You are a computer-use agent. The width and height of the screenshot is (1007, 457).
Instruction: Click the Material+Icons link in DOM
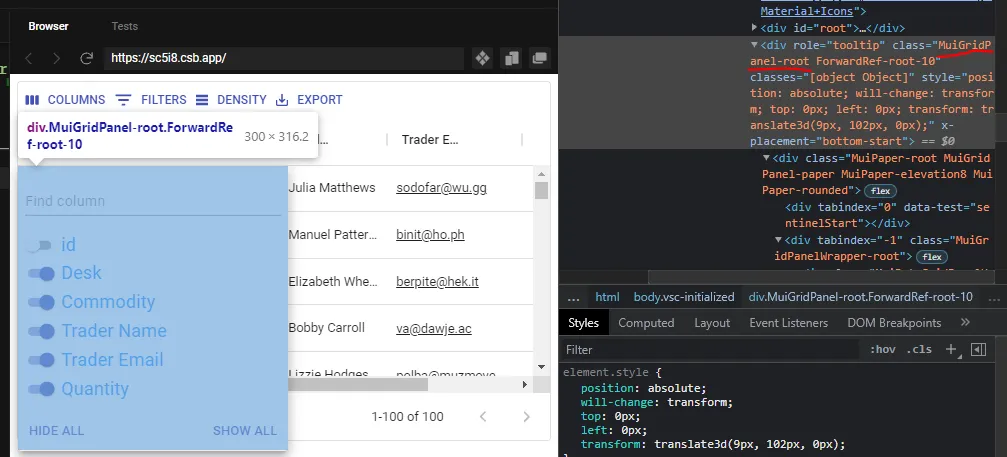click(x=807, y=11)
